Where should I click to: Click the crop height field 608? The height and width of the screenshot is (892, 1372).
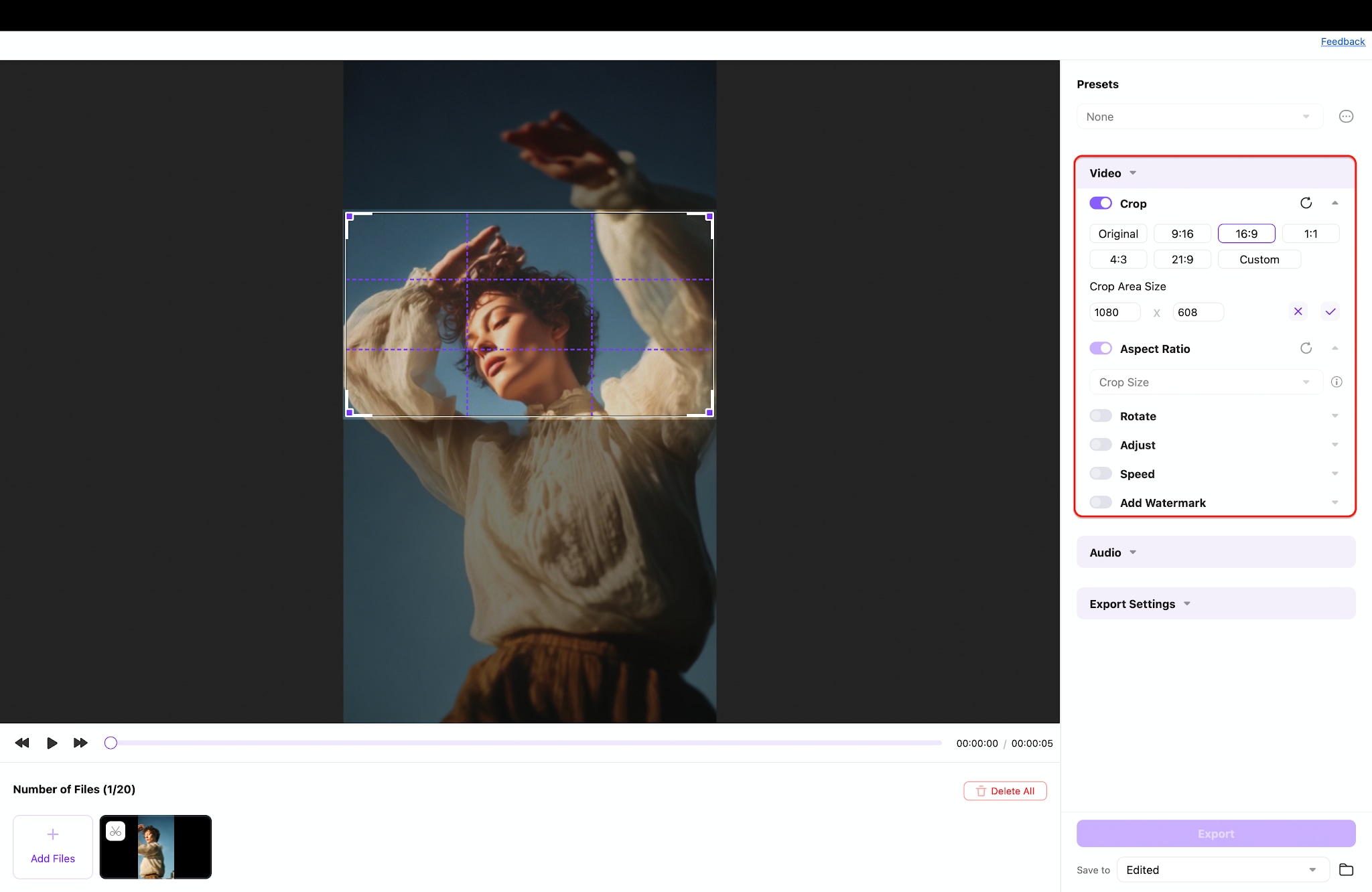tap(1198, 312)
